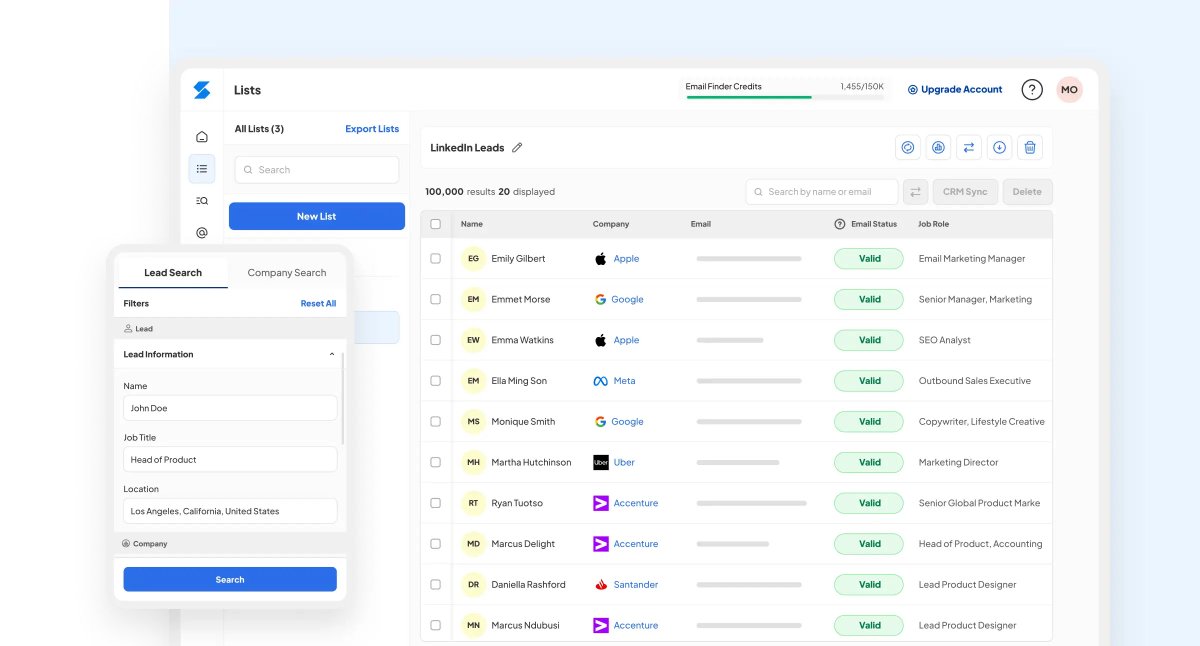Screen dimensions: 1200x646
Task: Focus the Search by name or email field
Action: [822, 192]
